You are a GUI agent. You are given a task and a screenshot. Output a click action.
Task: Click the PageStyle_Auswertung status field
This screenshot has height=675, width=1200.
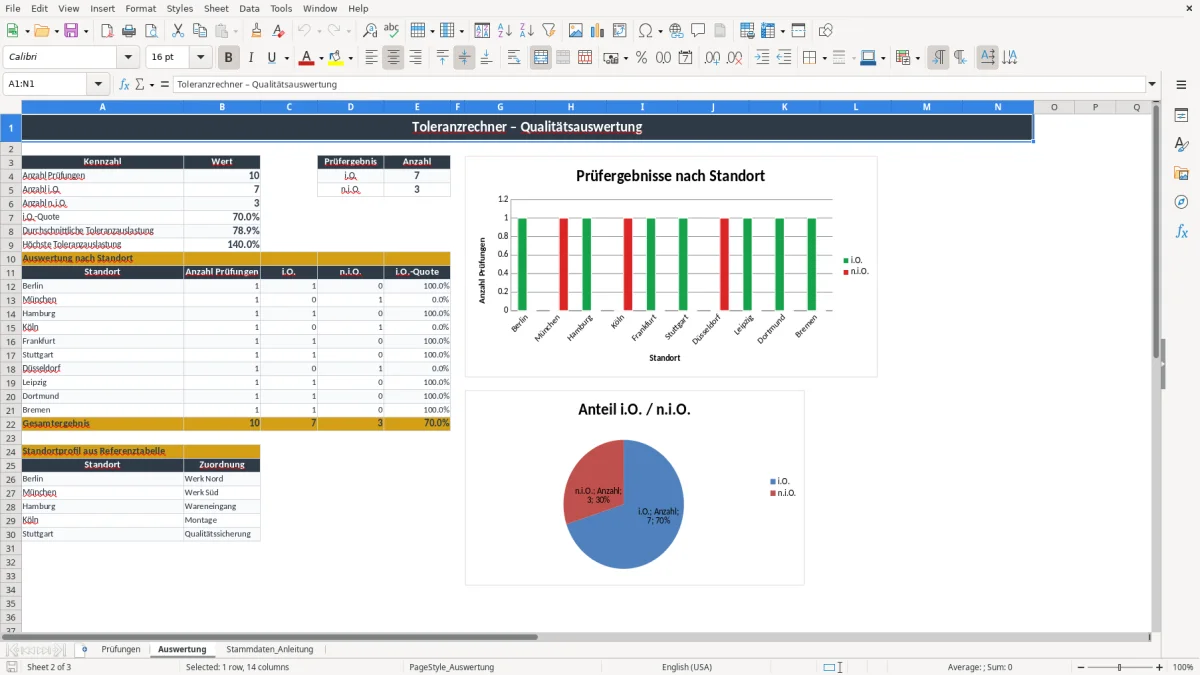(452, 667)
